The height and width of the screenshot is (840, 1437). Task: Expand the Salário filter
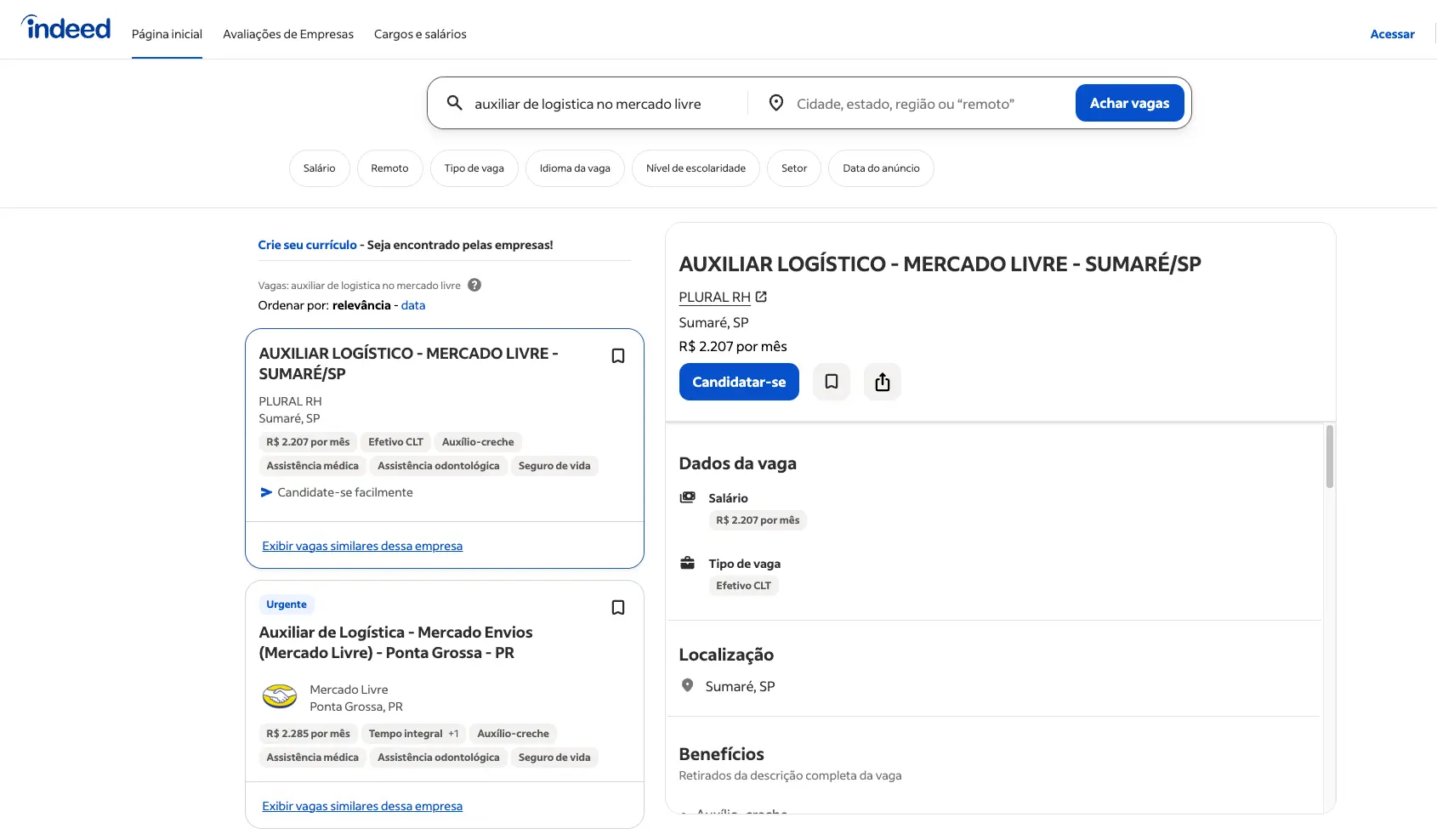pos(319,168)
